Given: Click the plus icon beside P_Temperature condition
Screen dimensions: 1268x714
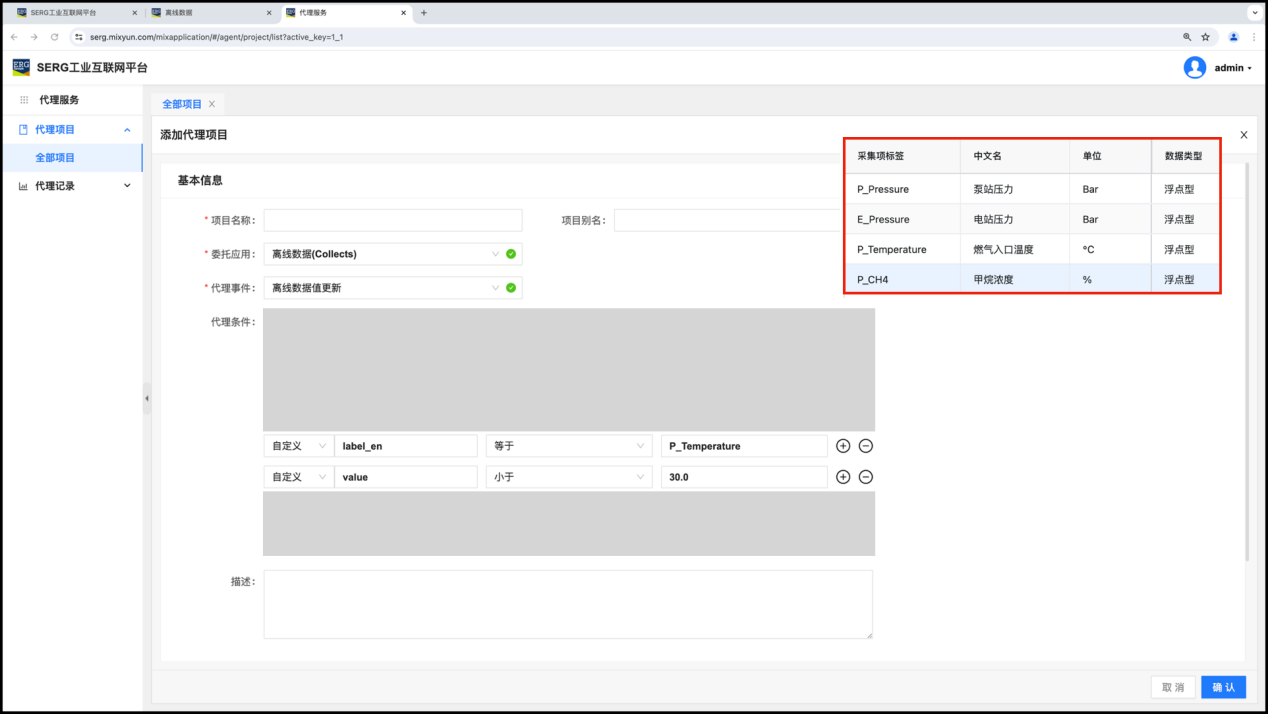Looking at the screenshot, I should [x=843, y=446].
